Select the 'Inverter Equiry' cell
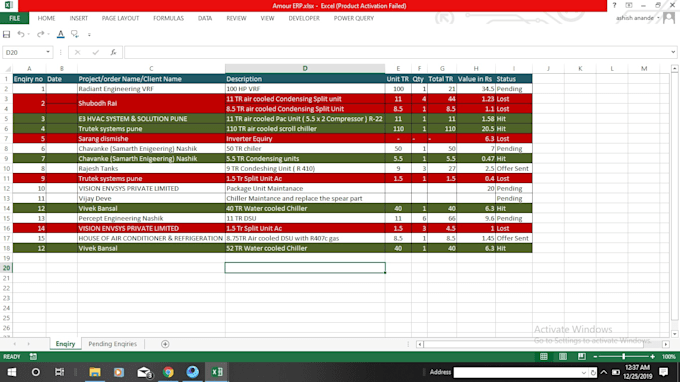 tap(305, 139)
